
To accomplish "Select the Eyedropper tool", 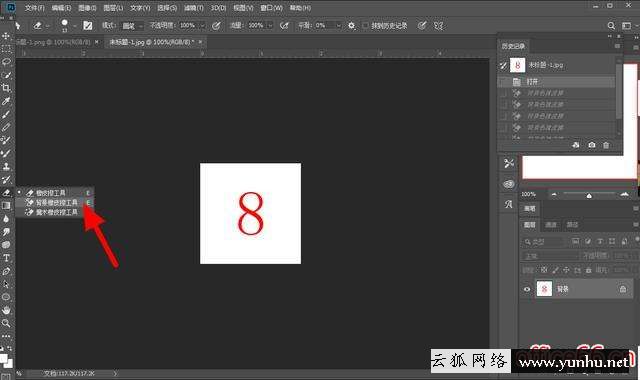I will pyautogui.click(x=6, y=101).
